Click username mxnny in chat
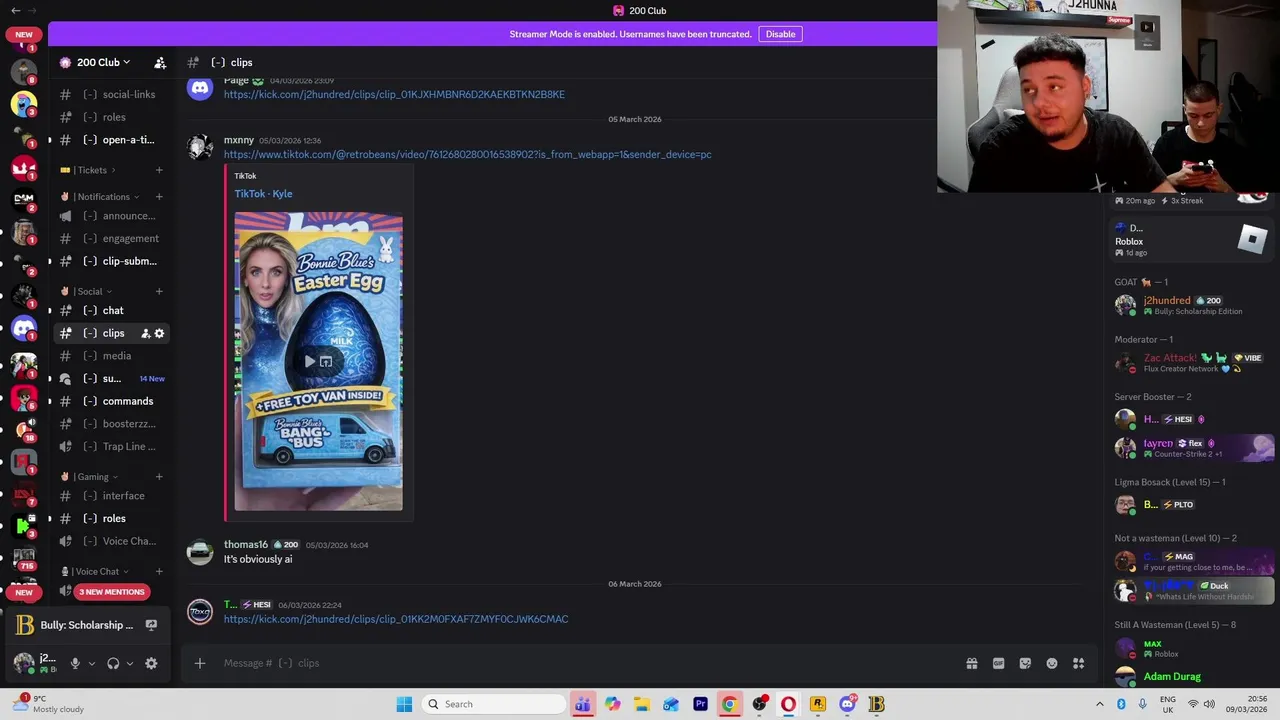 tap(239, 140)
